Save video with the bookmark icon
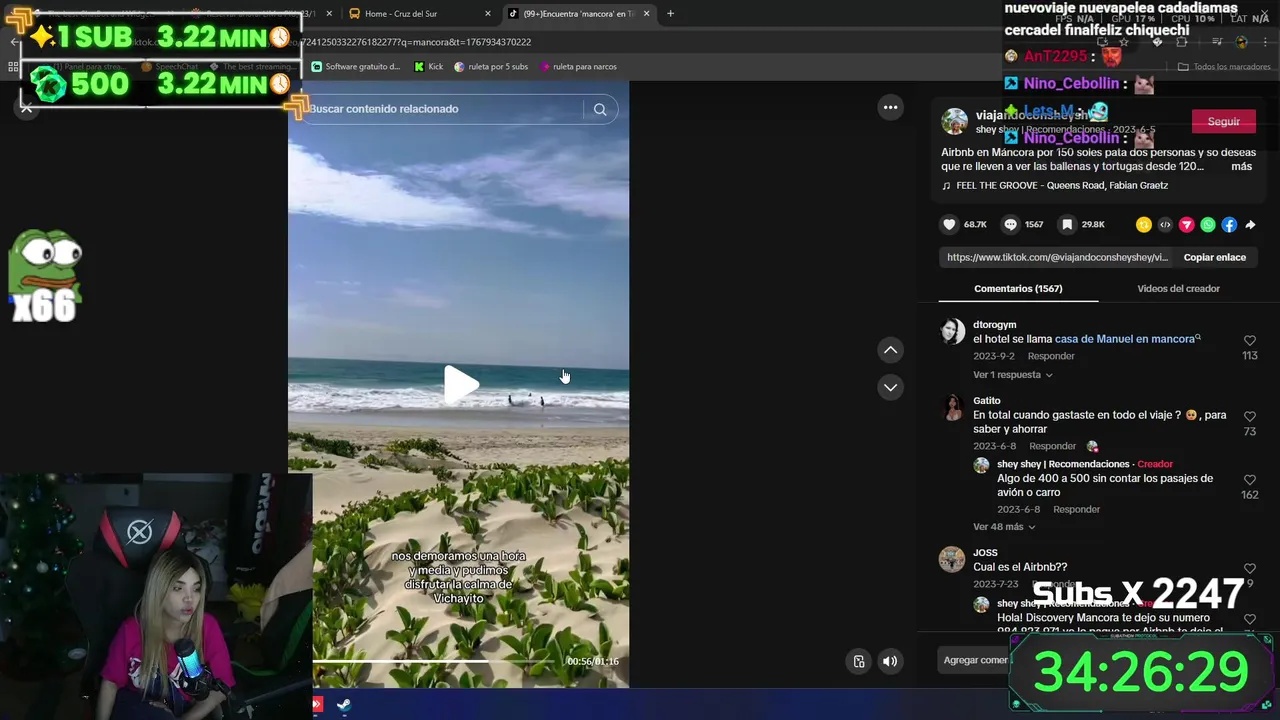1280x720 pixels. click(x=1067, y=225)
